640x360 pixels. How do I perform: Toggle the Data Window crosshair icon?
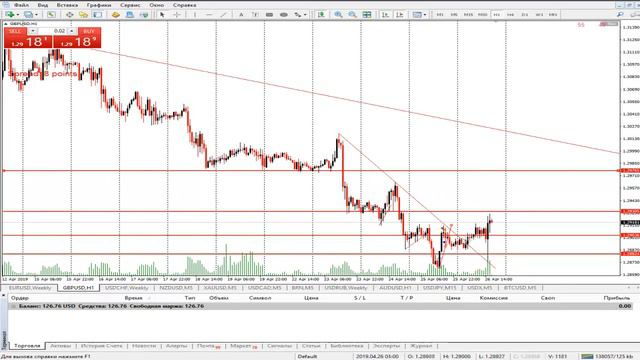coord(70,15)
